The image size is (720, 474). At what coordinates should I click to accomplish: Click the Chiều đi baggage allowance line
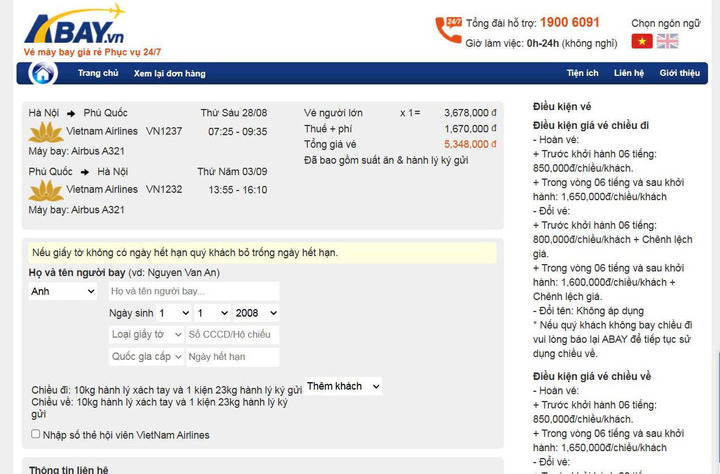[166, 390]
